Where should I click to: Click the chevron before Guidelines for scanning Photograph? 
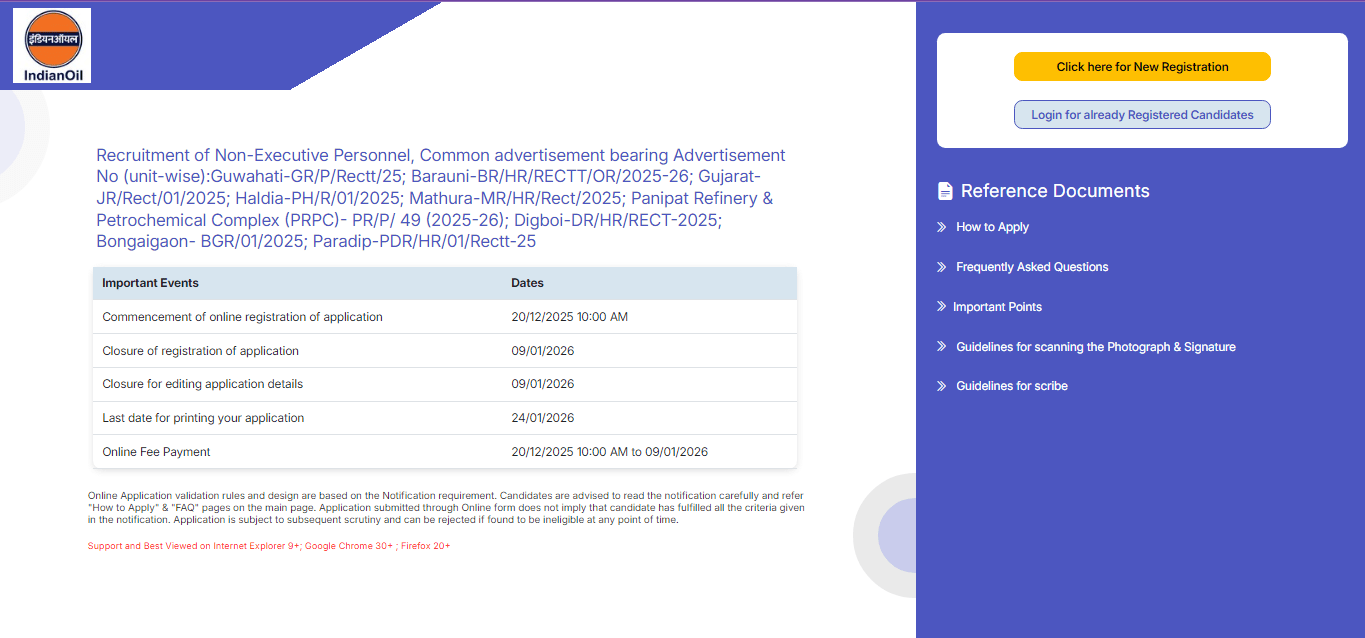[940, 346]
